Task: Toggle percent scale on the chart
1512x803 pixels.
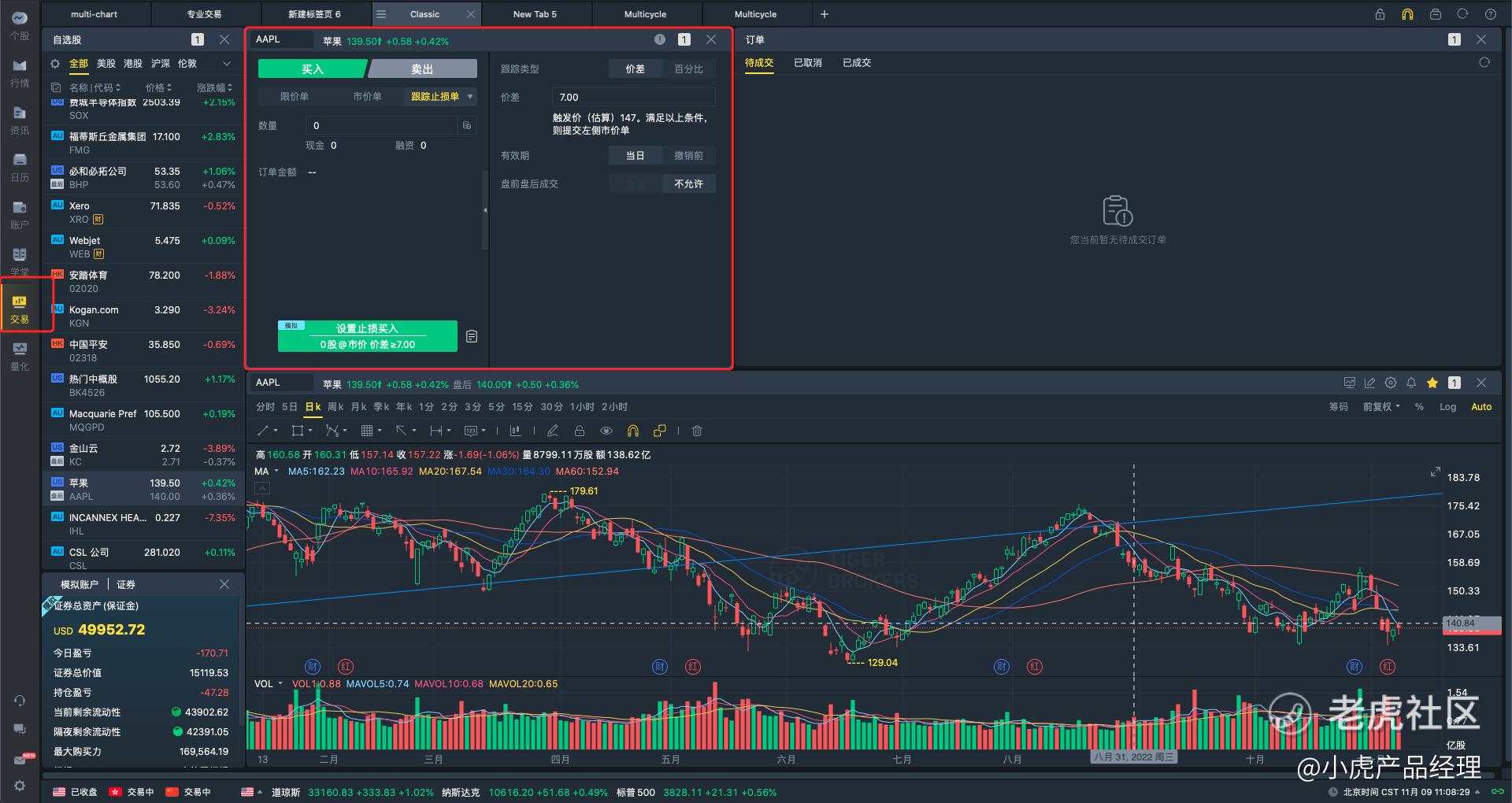Action: pos(1419,407)
